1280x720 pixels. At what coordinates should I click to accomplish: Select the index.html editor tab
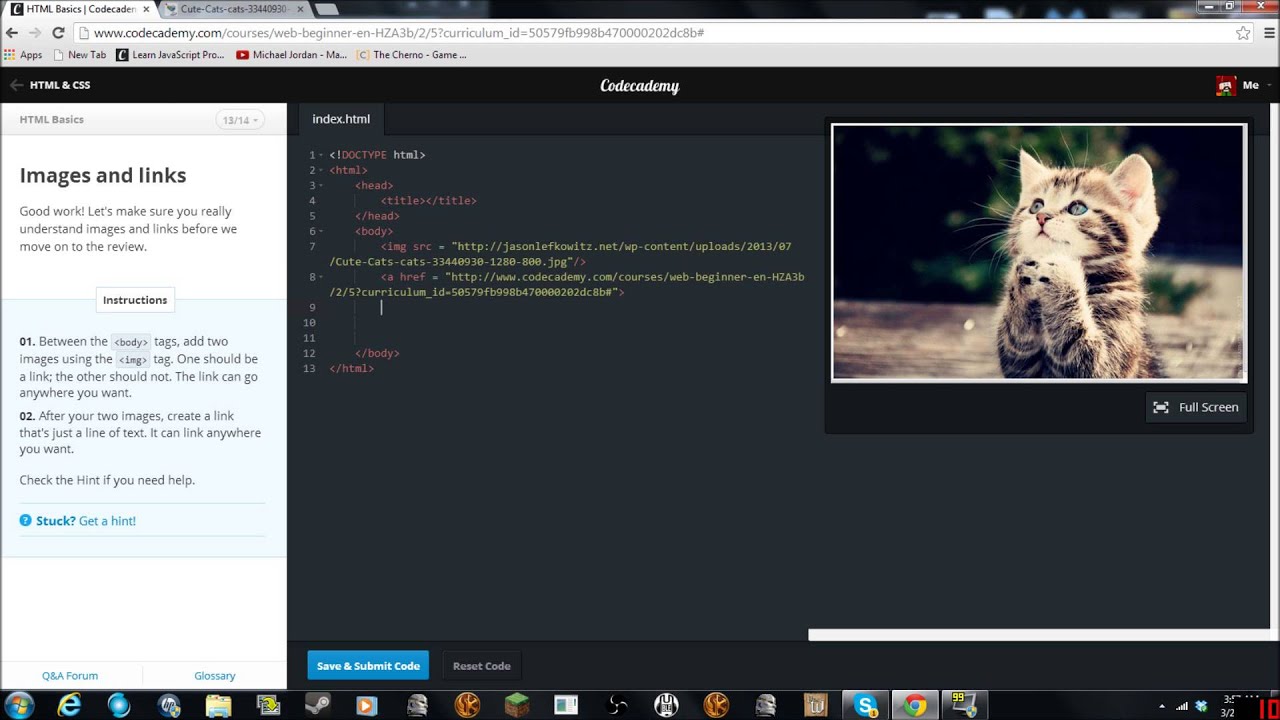[x=341, y=119]
